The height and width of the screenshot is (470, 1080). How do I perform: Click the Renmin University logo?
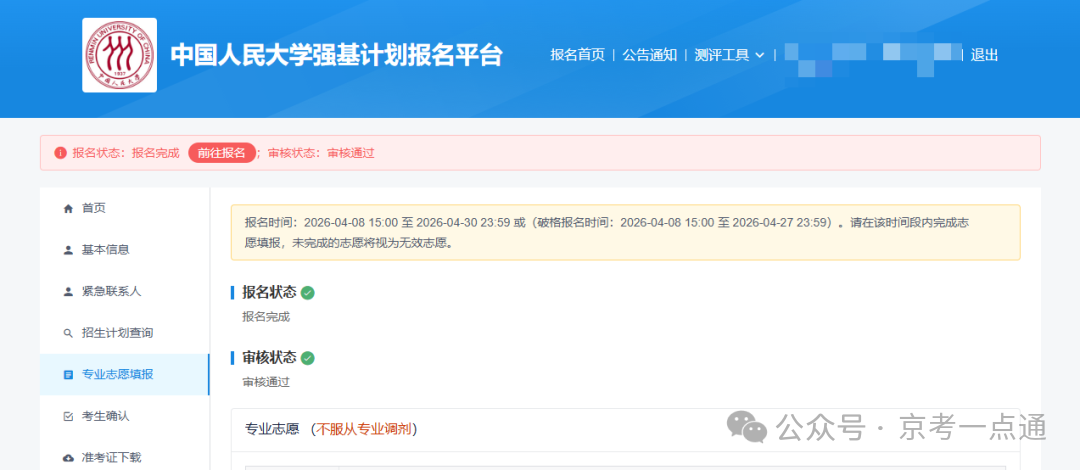pos(119,55)
